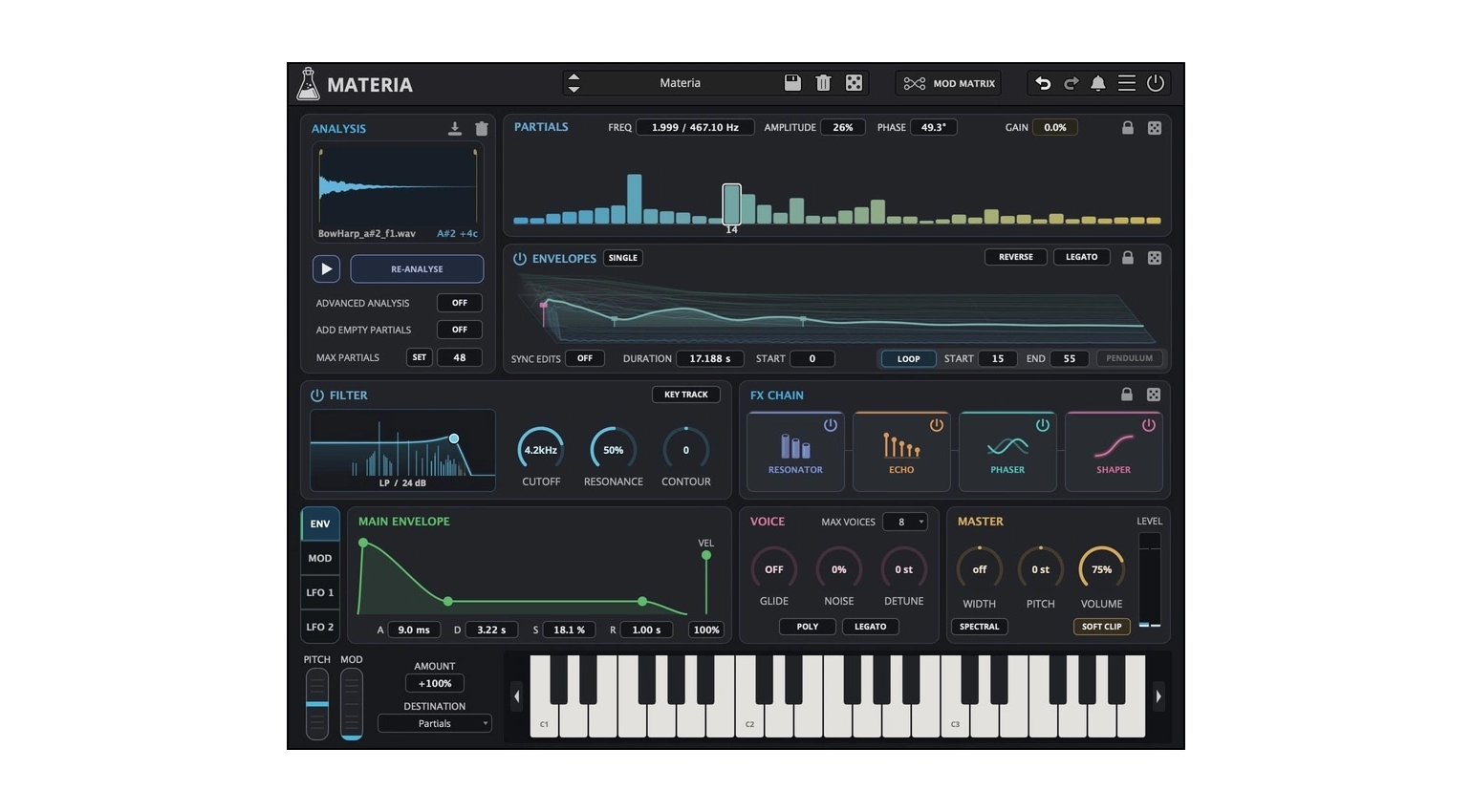This screenshot has width=1472, height=812.
Task: Redo the last undone change
Action: click(1072, 83)
